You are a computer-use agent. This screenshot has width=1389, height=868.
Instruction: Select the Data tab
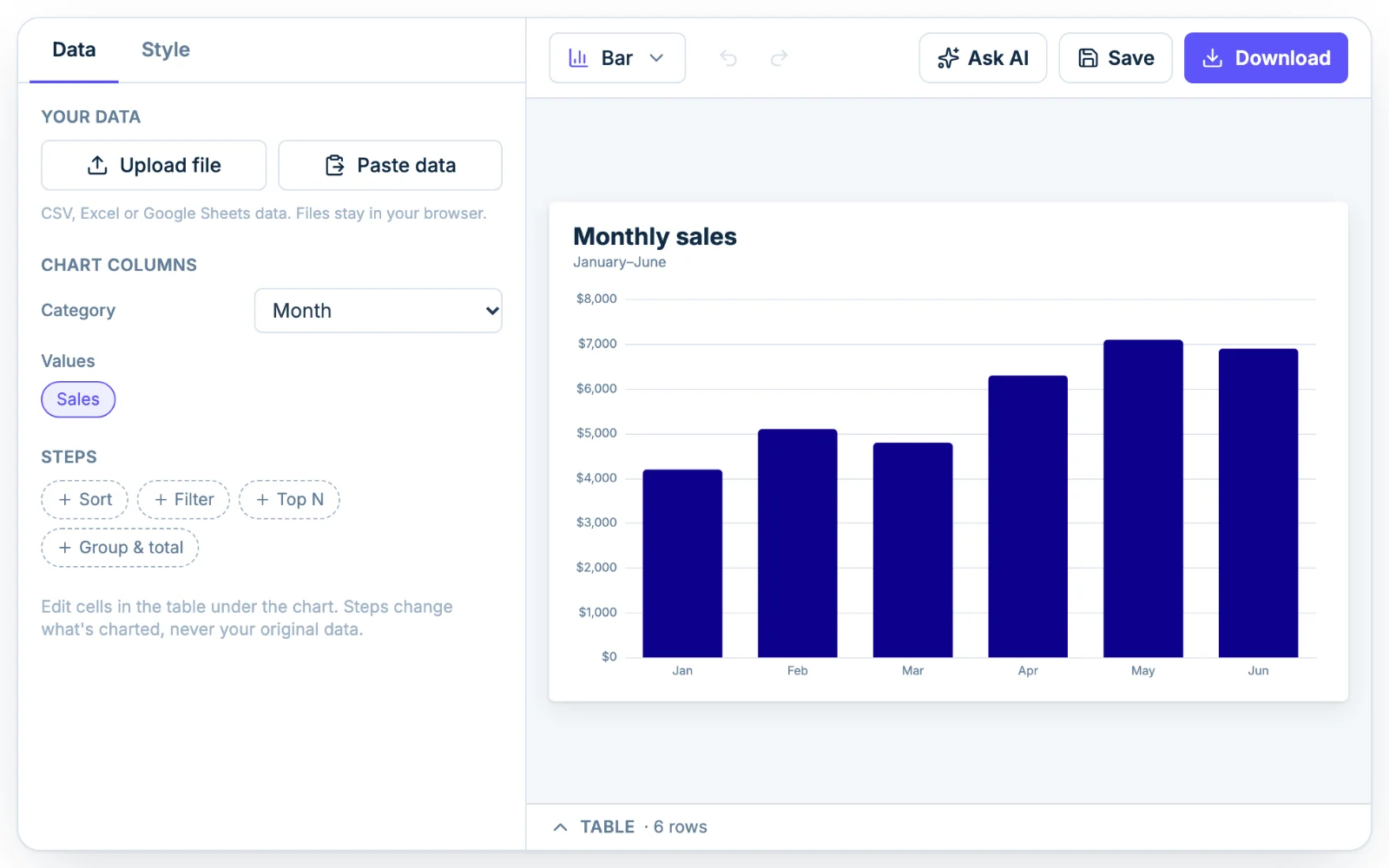coord(74,49)
